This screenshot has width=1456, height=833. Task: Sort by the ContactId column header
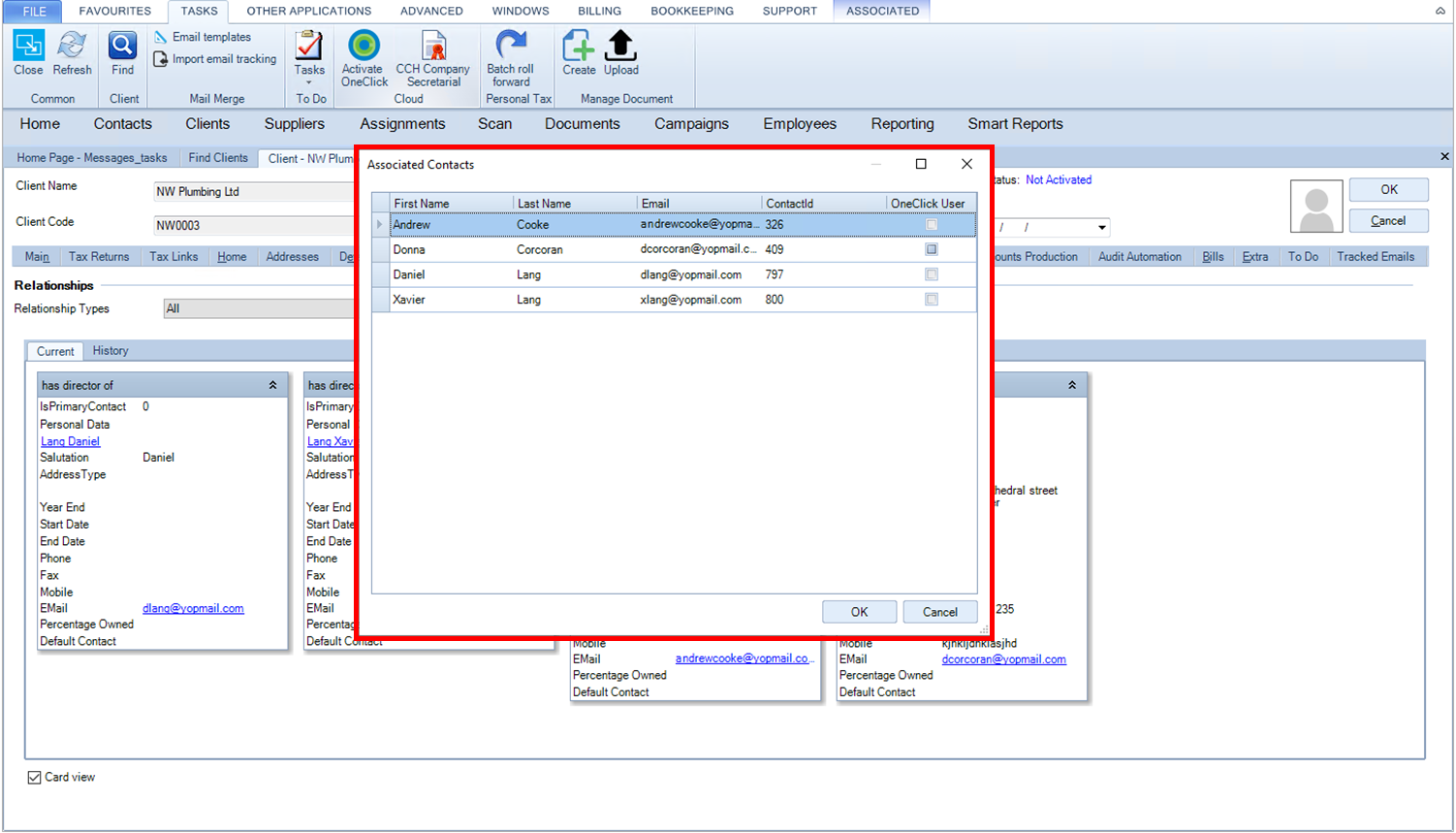click(823, 203)
